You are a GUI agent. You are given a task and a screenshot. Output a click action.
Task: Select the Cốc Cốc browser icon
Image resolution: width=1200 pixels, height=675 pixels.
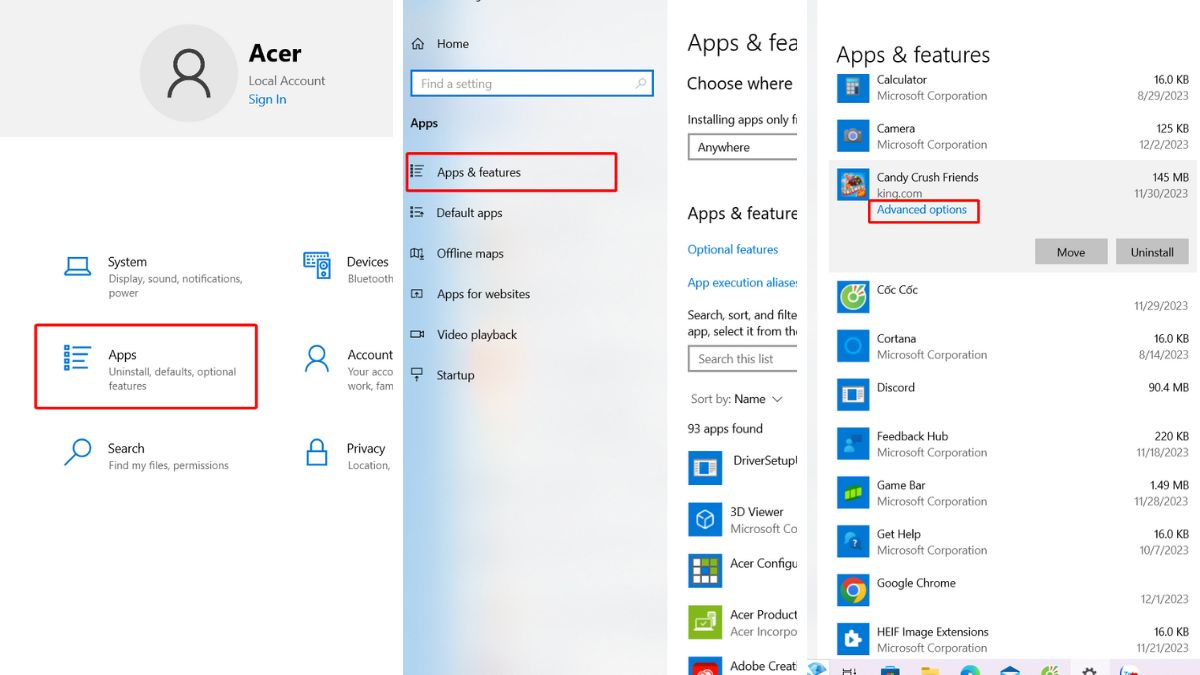click(x=853, y=297)
